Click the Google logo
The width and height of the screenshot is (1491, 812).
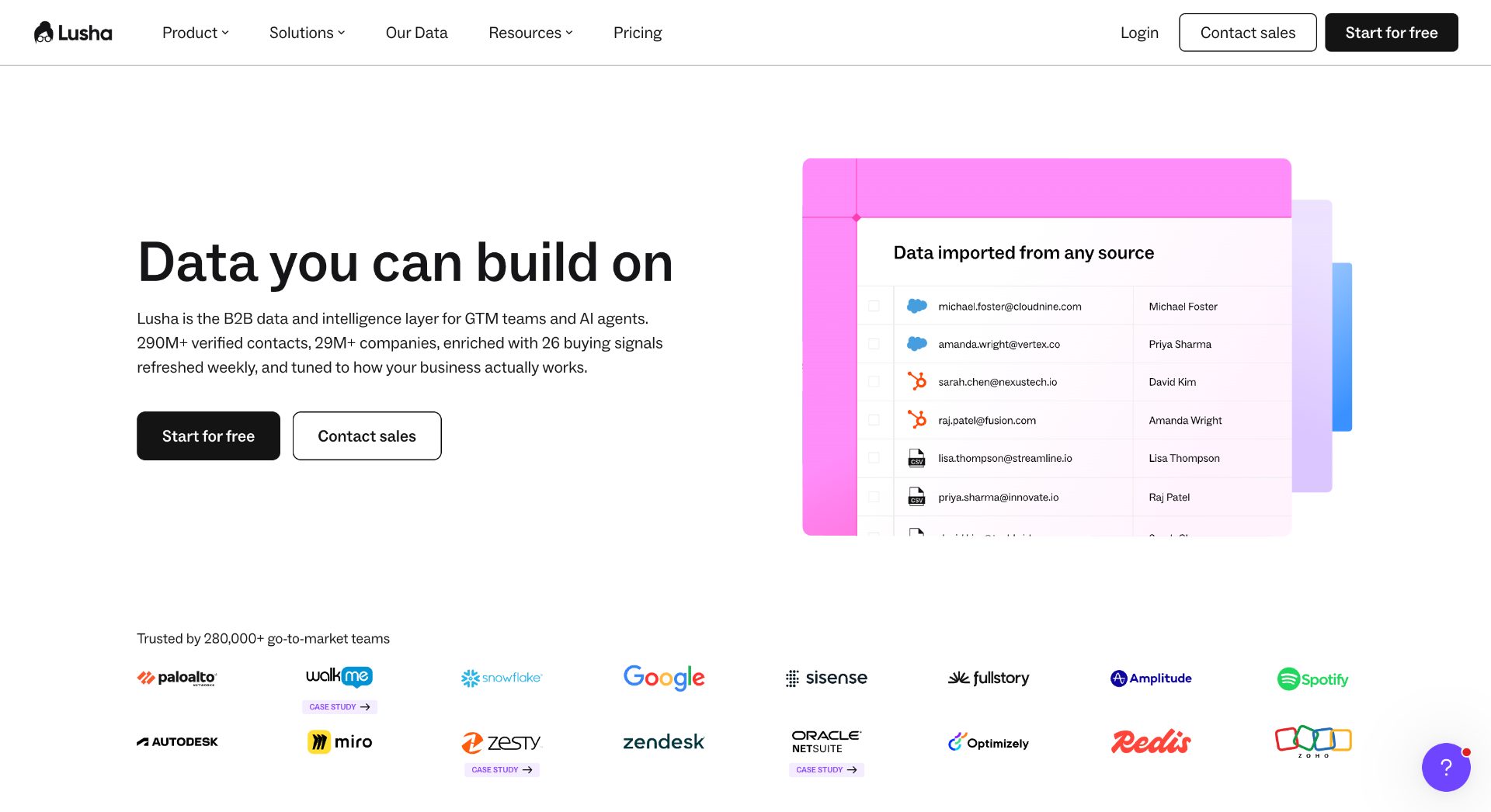pyautogui.click(x=664, y=678)
